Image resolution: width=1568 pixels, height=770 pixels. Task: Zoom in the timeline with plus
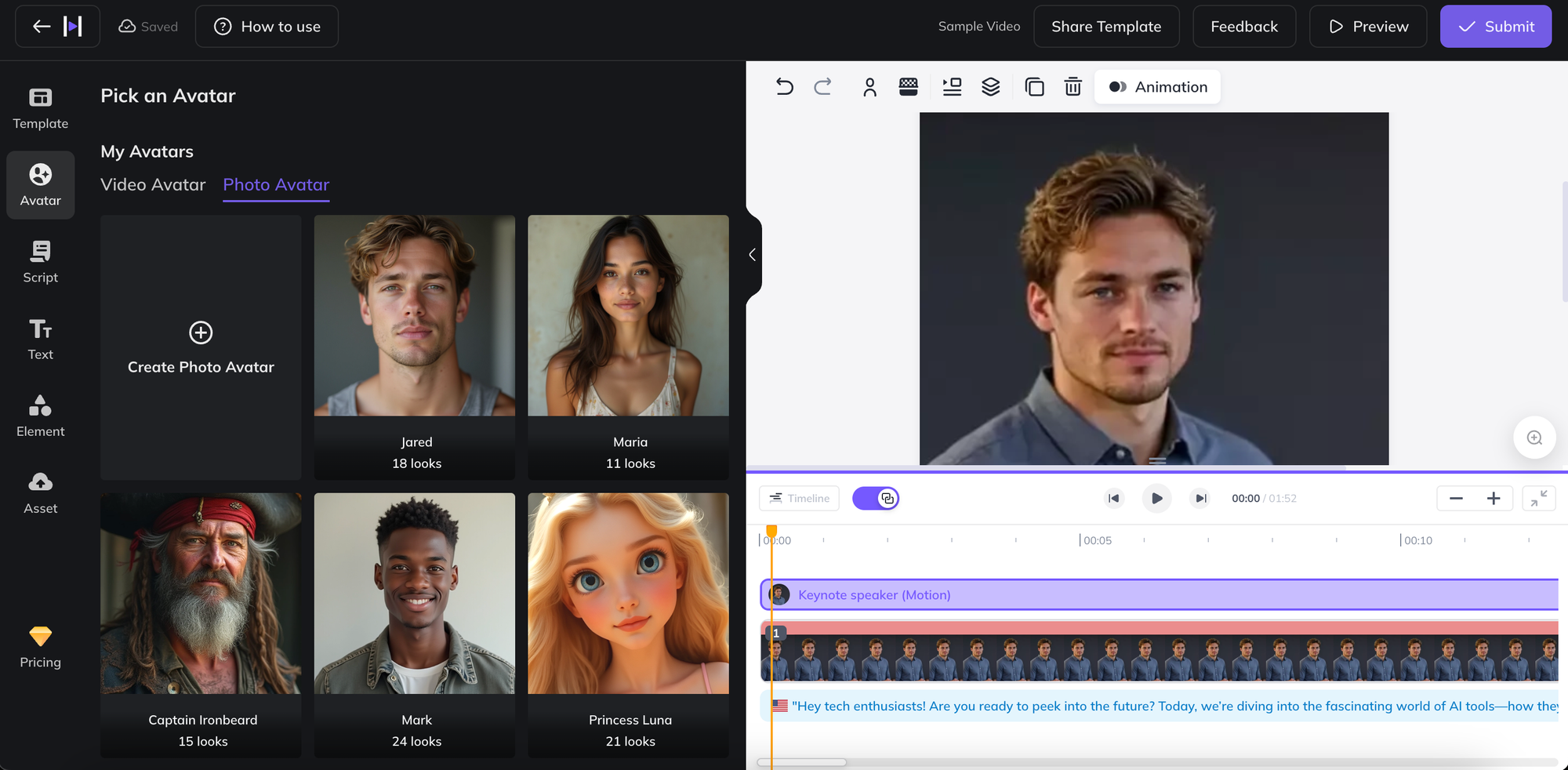pos(1494,499)
